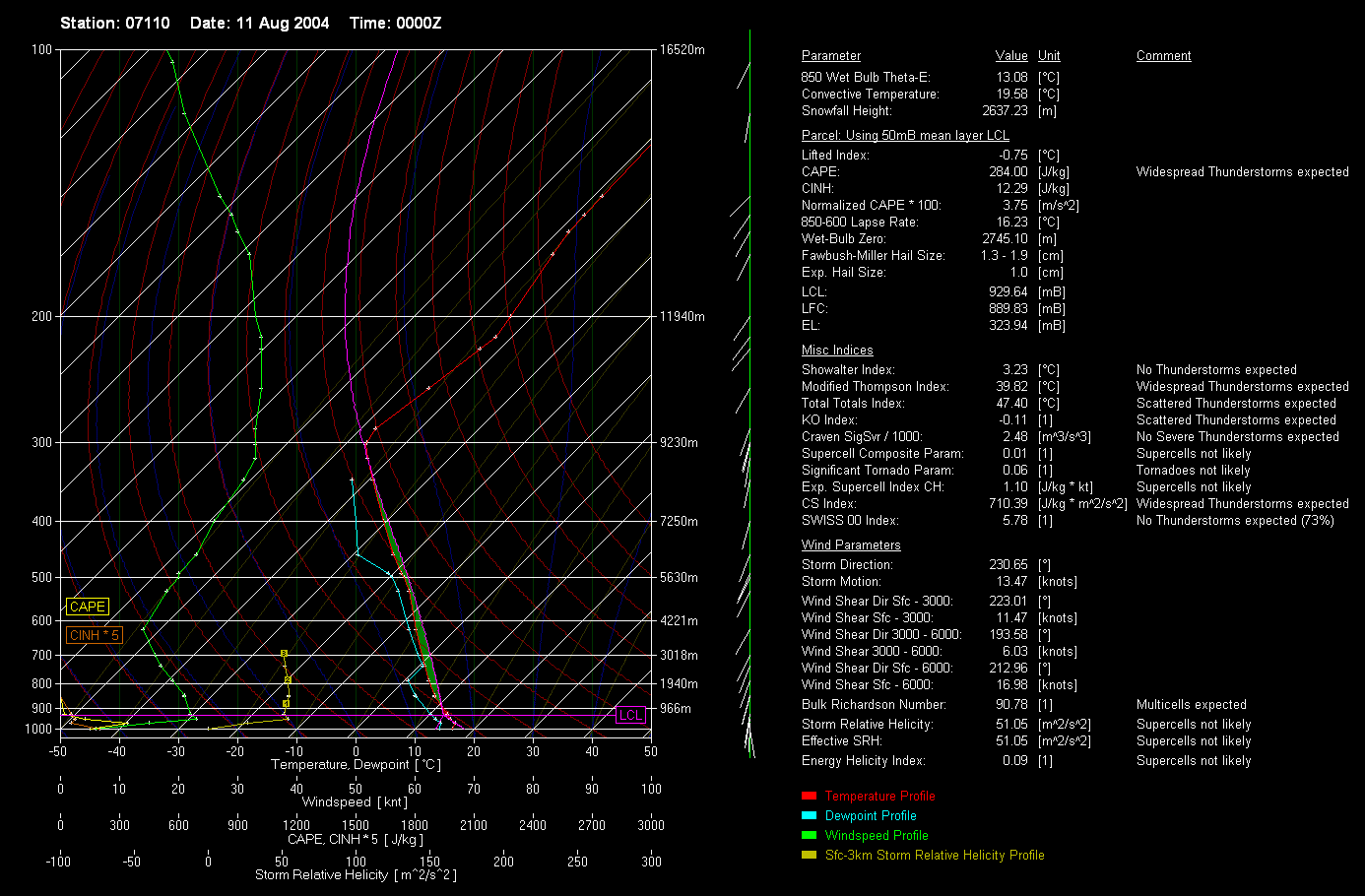1365x896 pixels.
Task: Click the Snowfall Height value 2637.23
Action: (x=1005, y=110)
